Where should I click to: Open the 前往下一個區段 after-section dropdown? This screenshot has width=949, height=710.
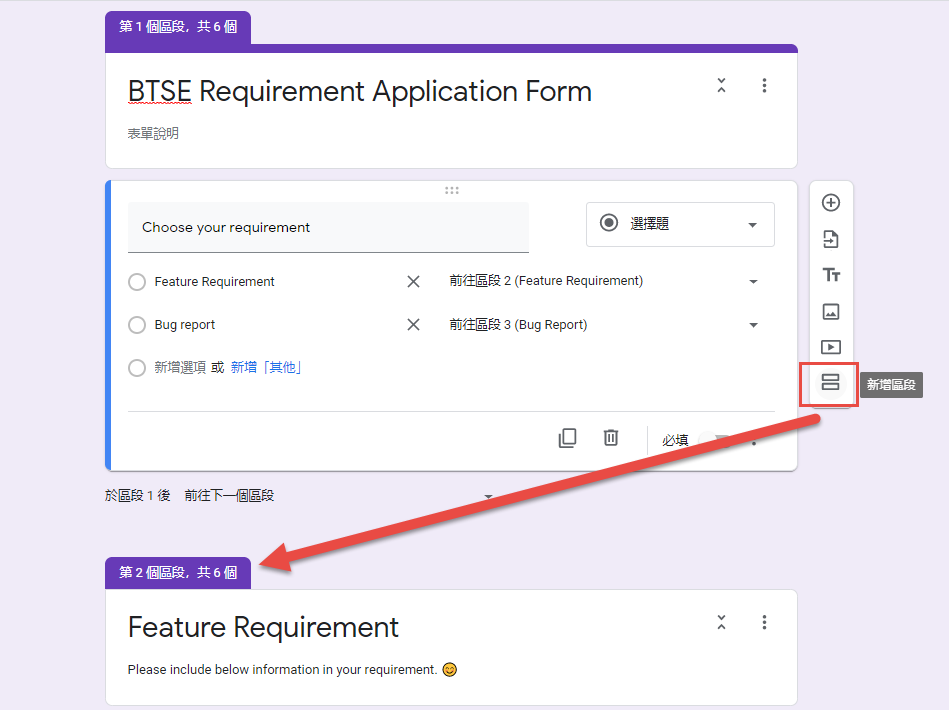coord(339,496)
